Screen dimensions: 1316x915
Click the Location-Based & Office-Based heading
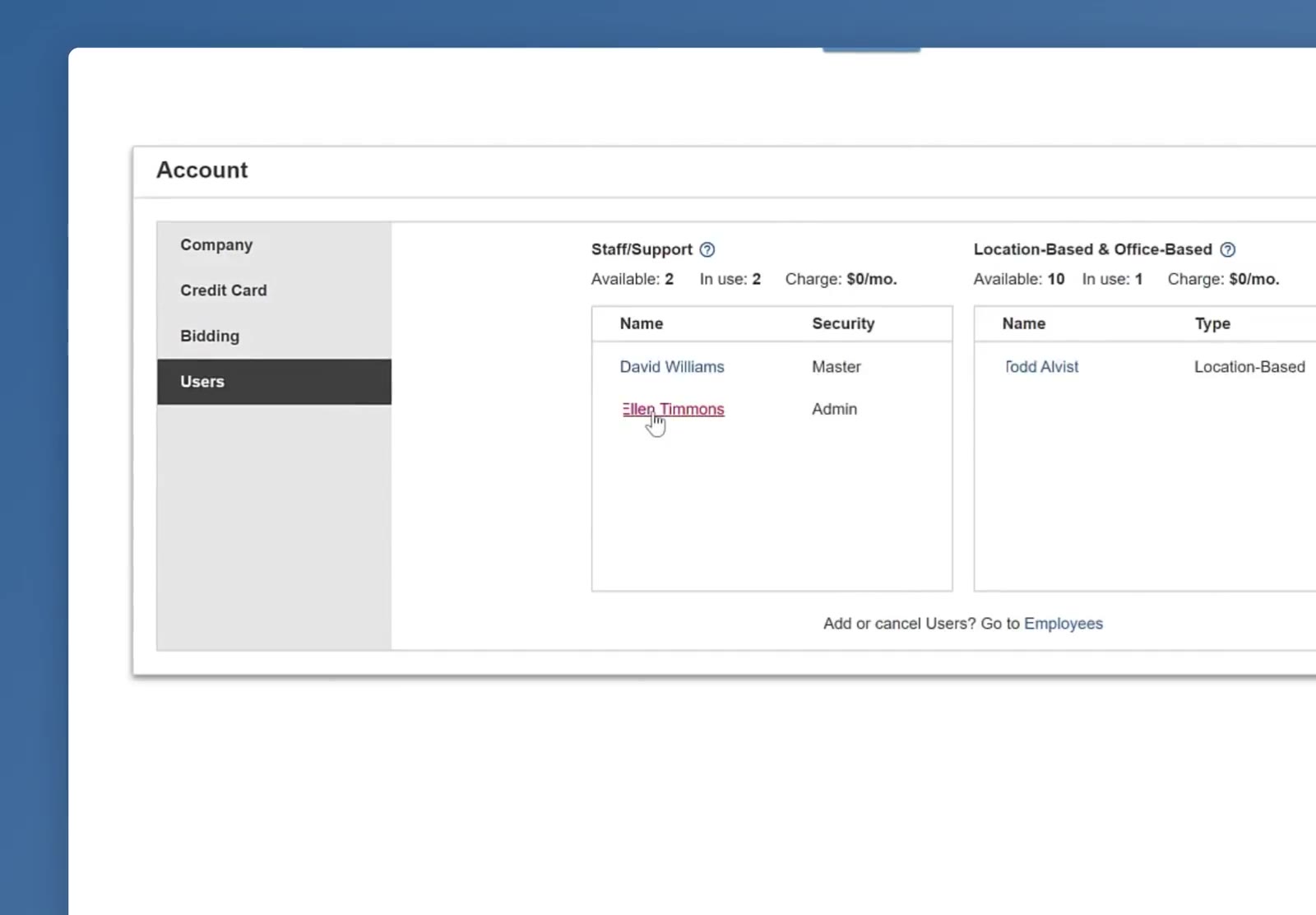pyautogui.click(x=1092, y=249)
